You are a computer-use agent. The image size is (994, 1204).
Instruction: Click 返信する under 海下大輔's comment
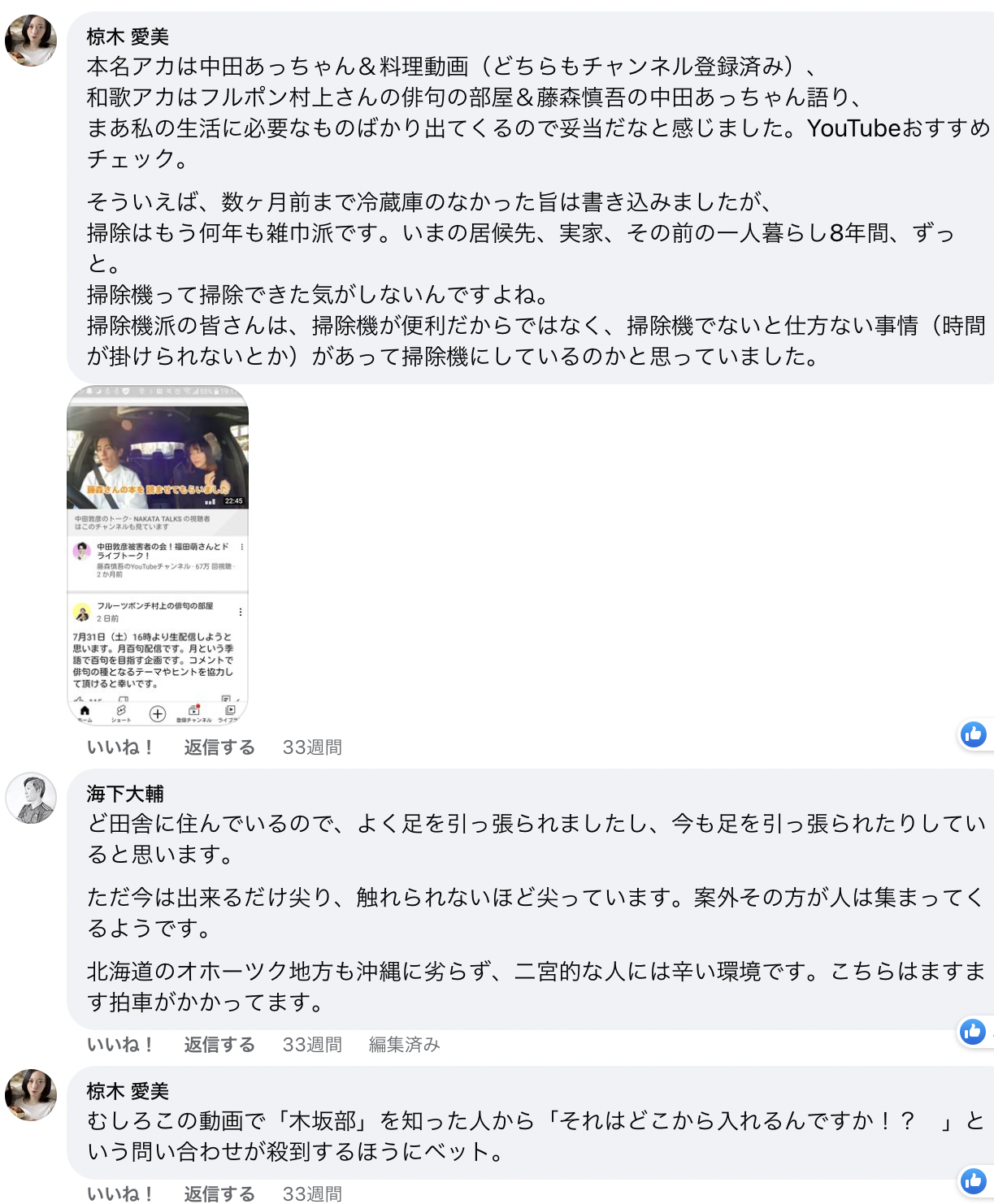[219, 1045]
